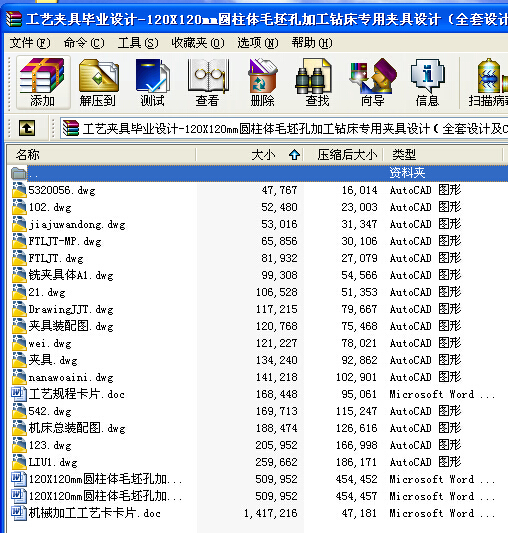Click size value 259,662
508x533 pixels.
point(276,462)
